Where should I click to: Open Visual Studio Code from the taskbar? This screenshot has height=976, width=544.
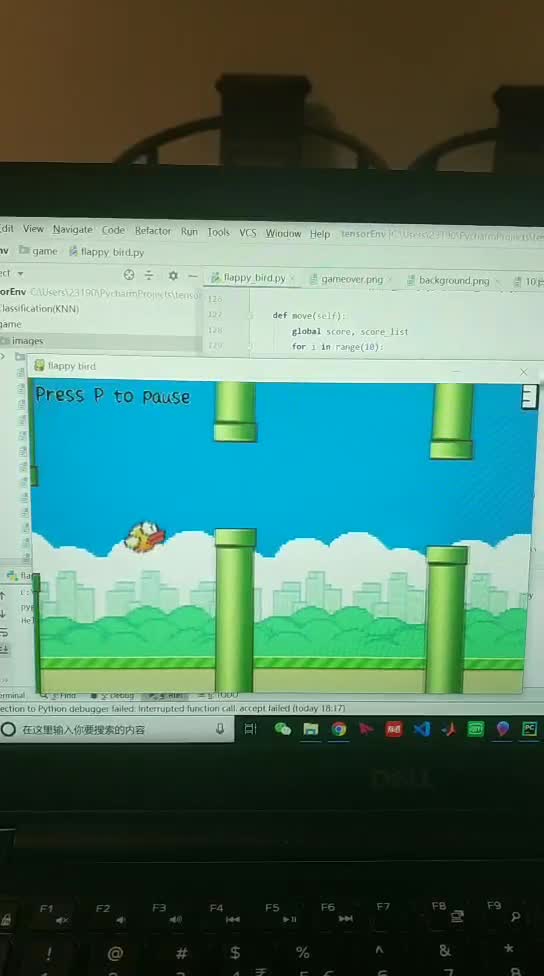pyautogui.click(x=422, y=728)
